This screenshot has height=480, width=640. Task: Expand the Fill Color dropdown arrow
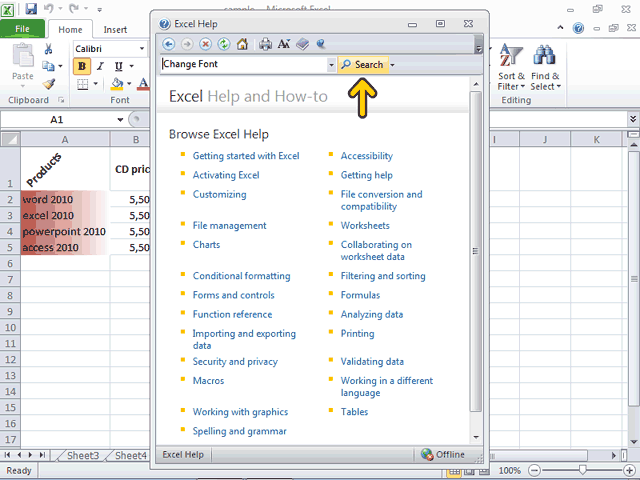pyautogui.click(x=129, y=84)
